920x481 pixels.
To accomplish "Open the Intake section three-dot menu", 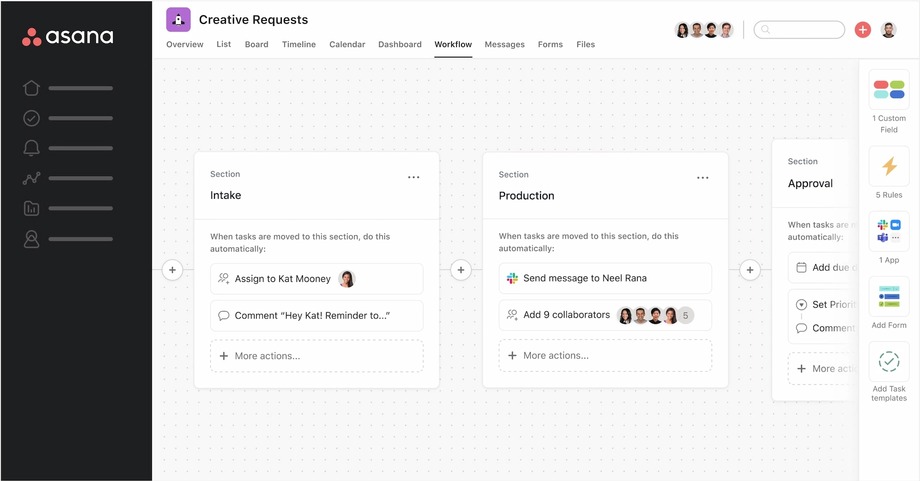I will point(414,177).
